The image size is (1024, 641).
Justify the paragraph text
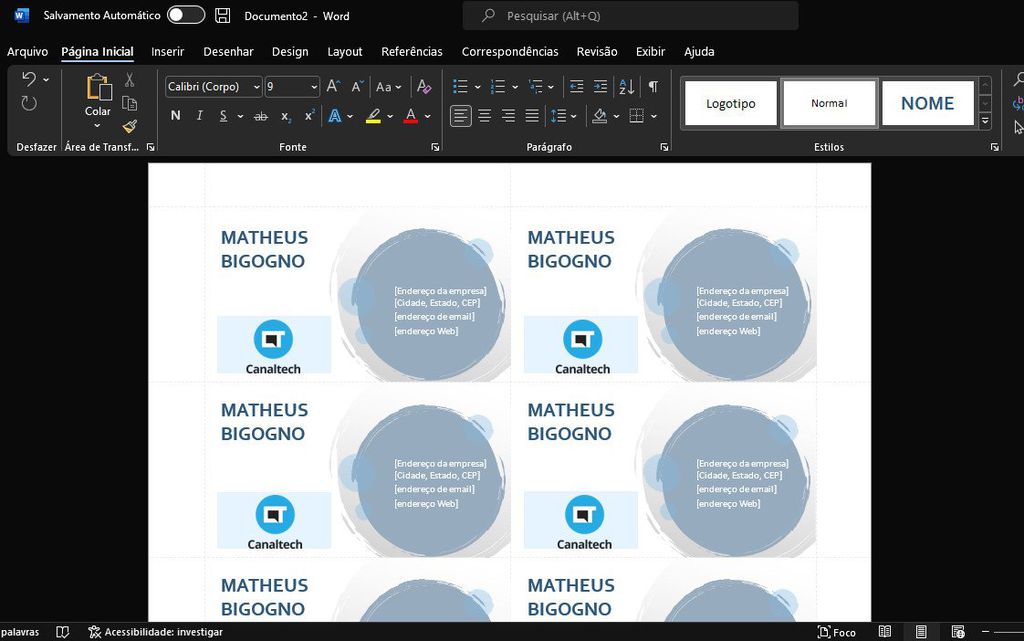[x=532, y=116]
